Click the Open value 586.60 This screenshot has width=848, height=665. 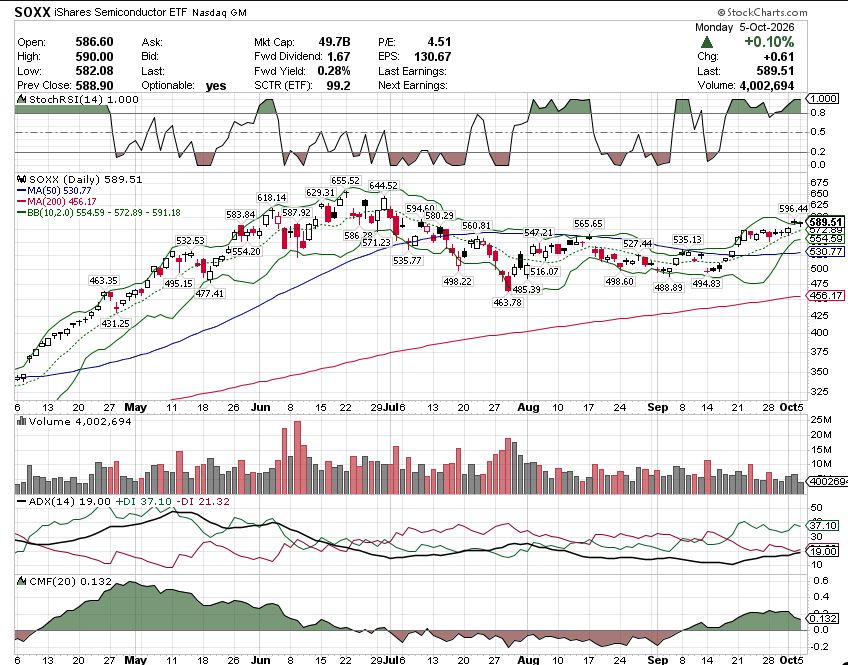pos(94,42)
